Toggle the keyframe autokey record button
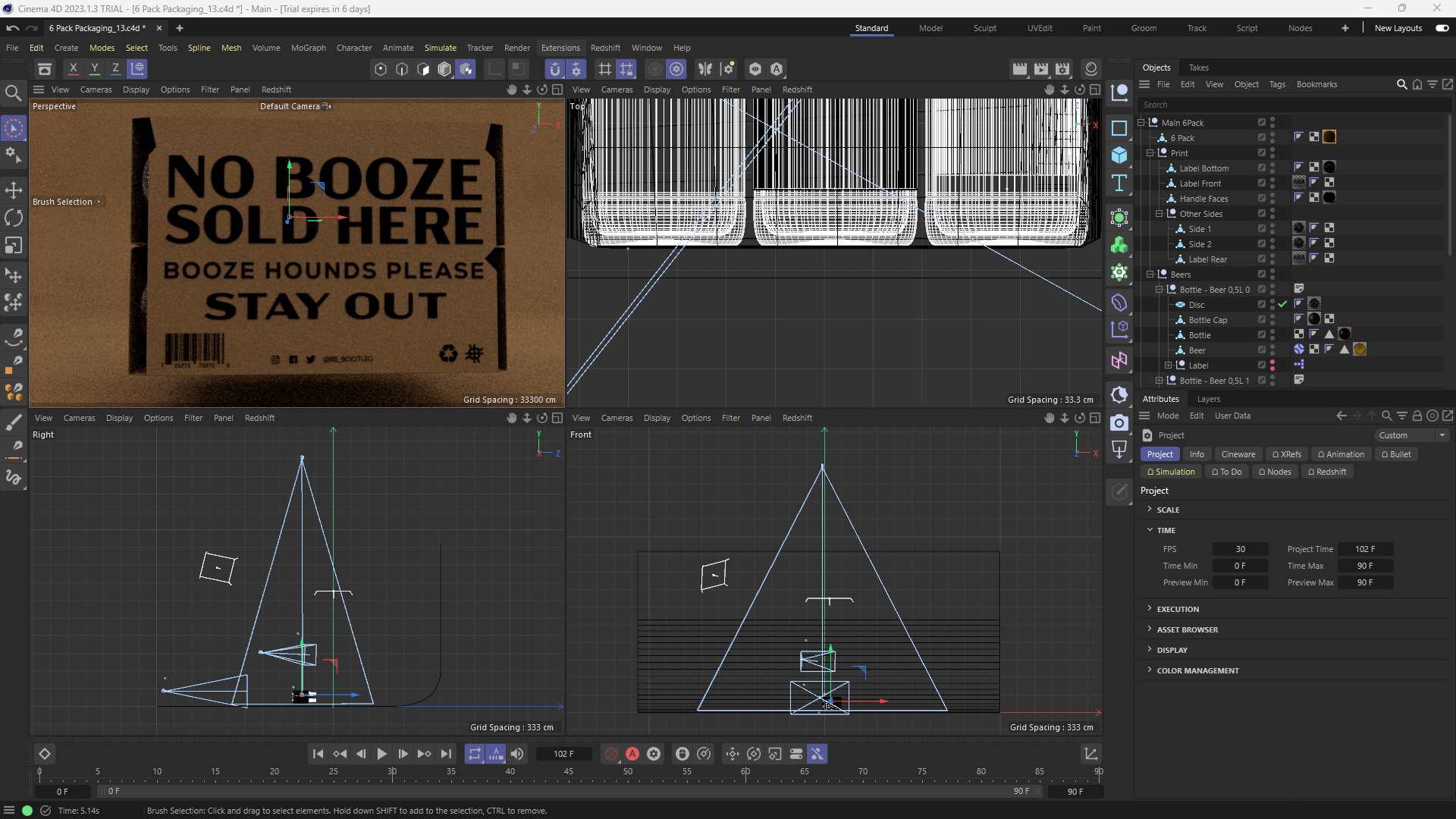1456x819 pixels. (632, 754)
